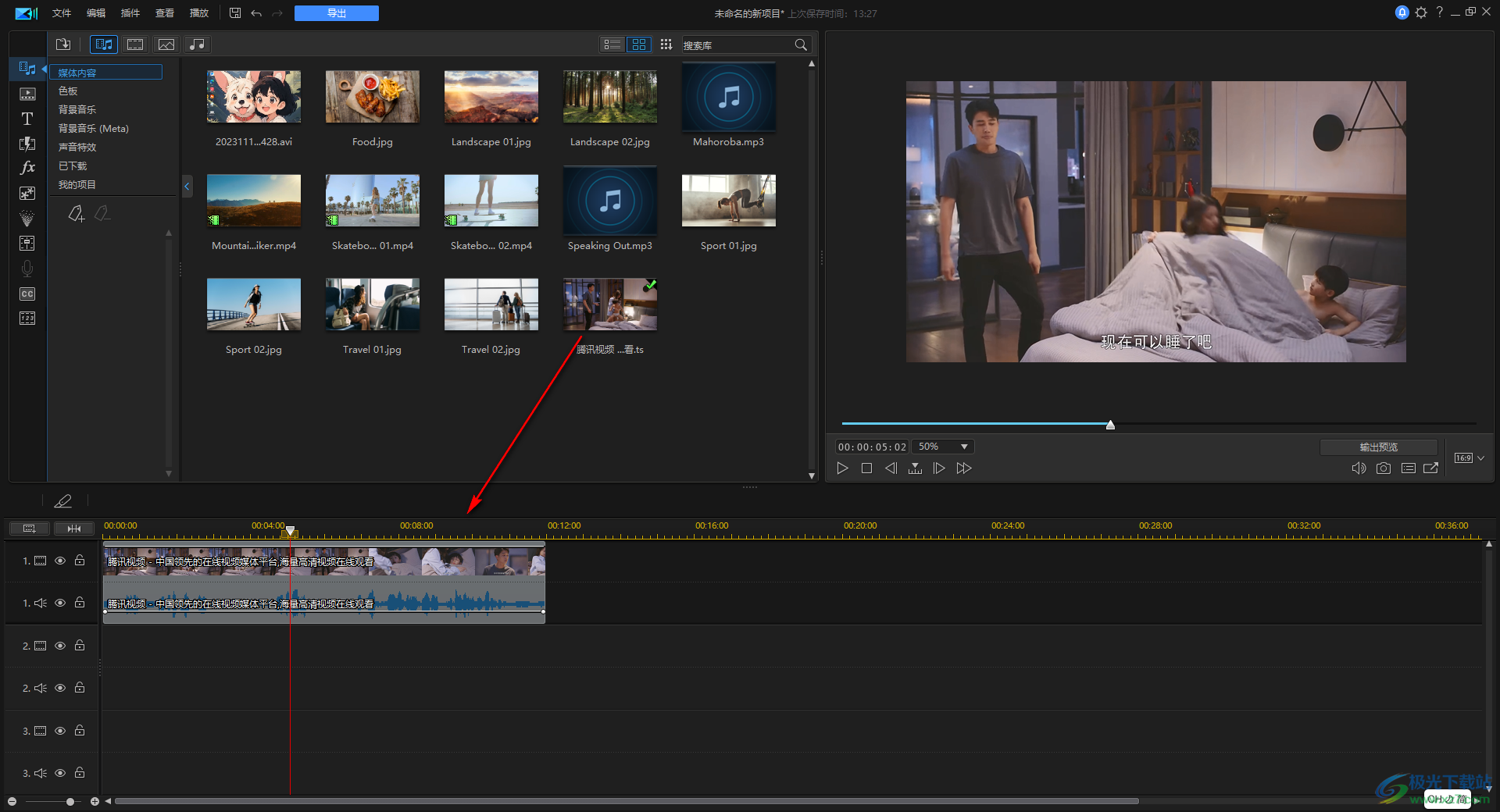Open the settings gear icon
Screen dimensions: 1500x812
1421,12
